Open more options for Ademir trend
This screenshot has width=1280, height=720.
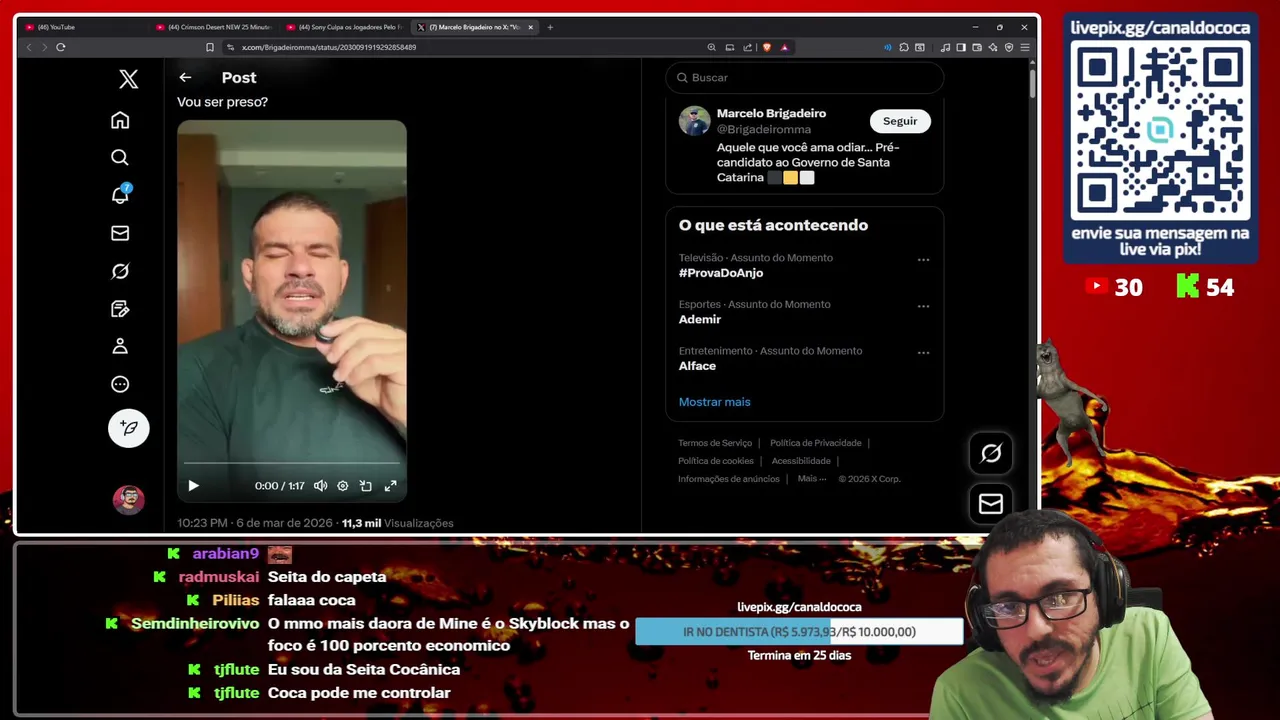click(x=923, y=306)
